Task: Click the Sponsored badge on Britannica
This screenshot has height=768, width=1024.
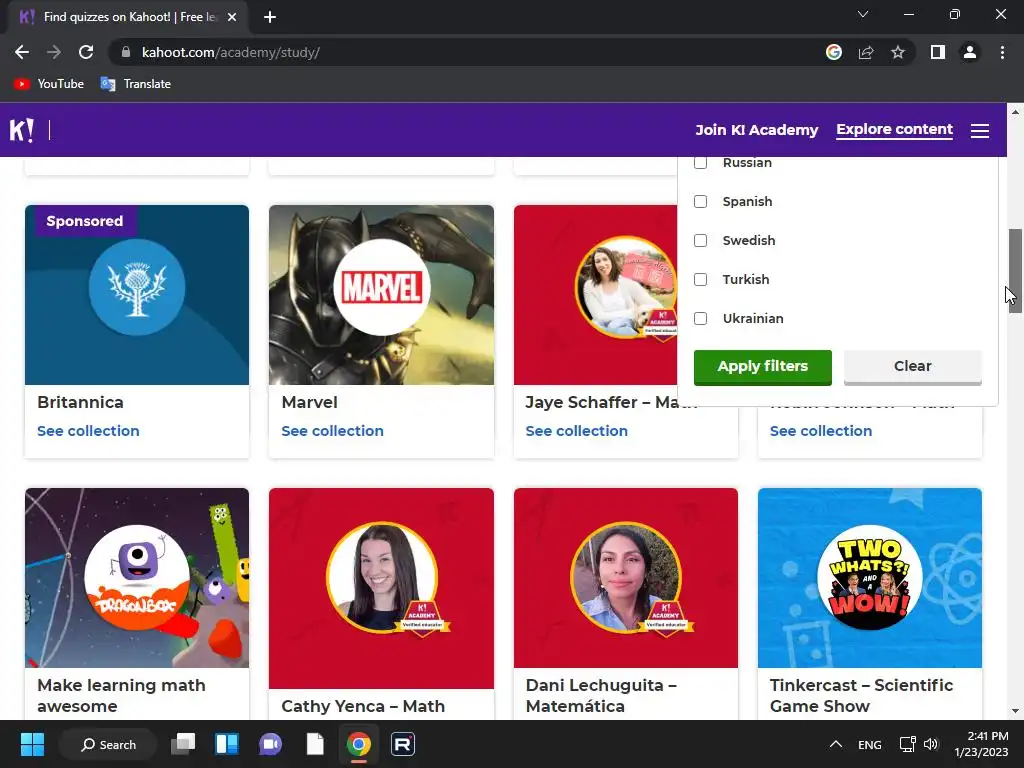Action: [84, 221]
